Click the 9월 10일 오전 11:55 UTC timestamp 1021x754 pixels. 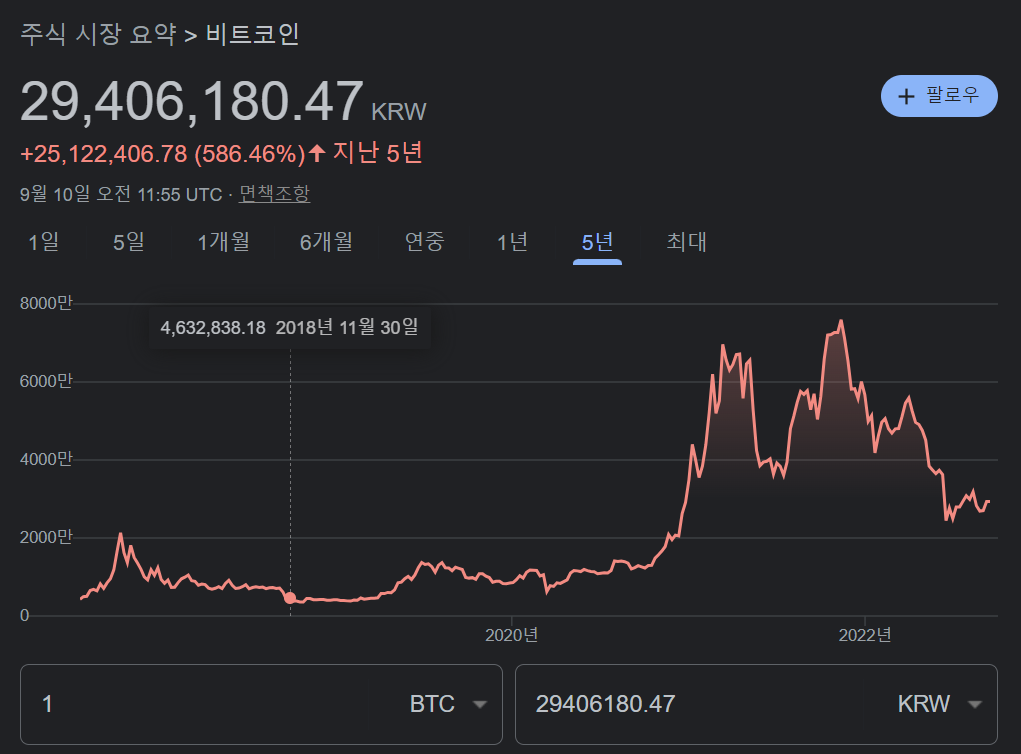point(121,194)
